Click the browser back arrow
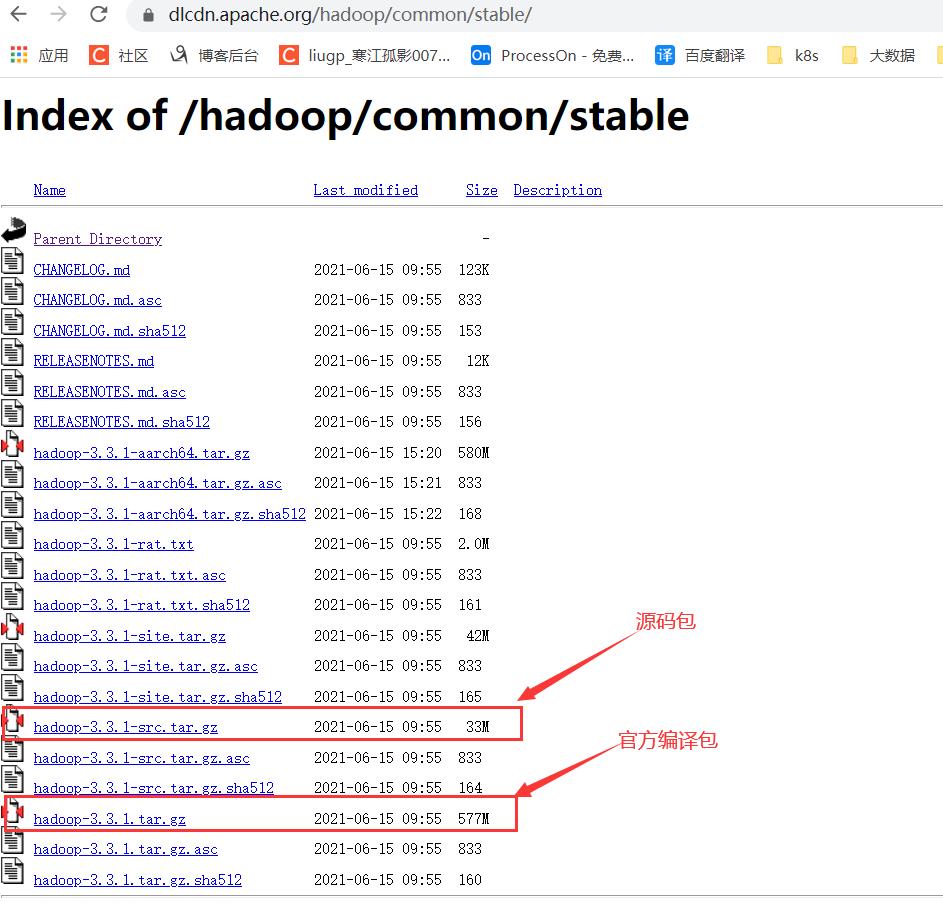The height and width of the screenshot is (916, 943). point(18,16)
